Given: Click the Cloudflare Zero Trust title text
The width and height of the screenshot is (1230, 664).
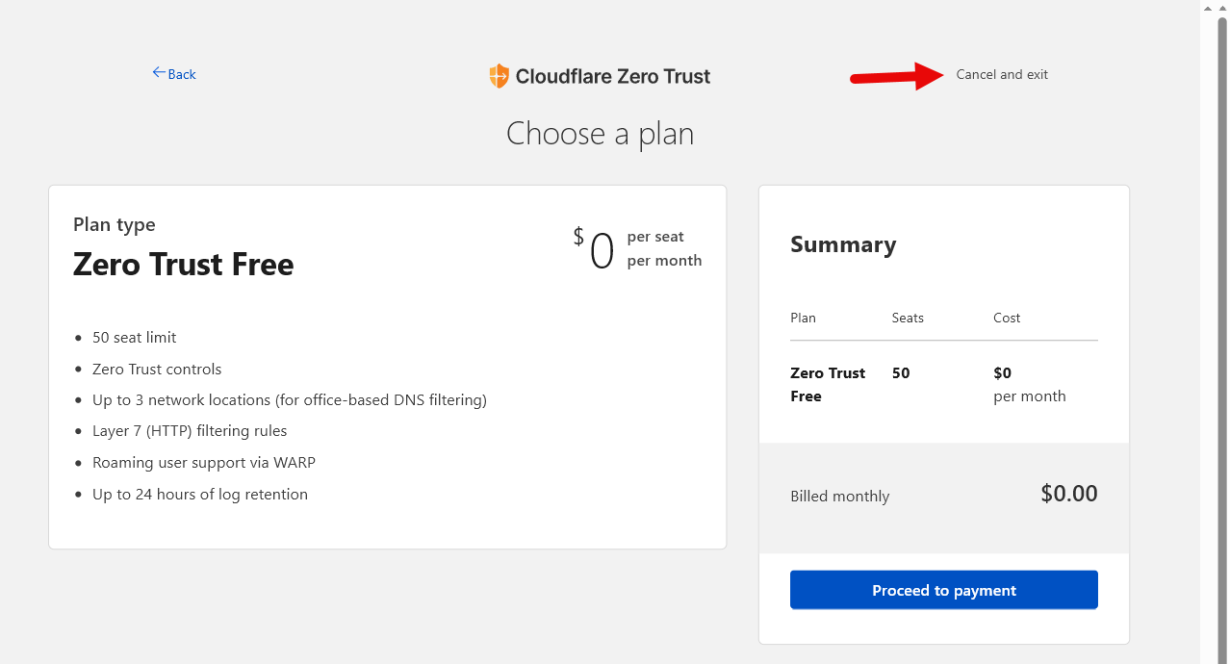Looking at the screenshot, I should [x=613, y=76].
